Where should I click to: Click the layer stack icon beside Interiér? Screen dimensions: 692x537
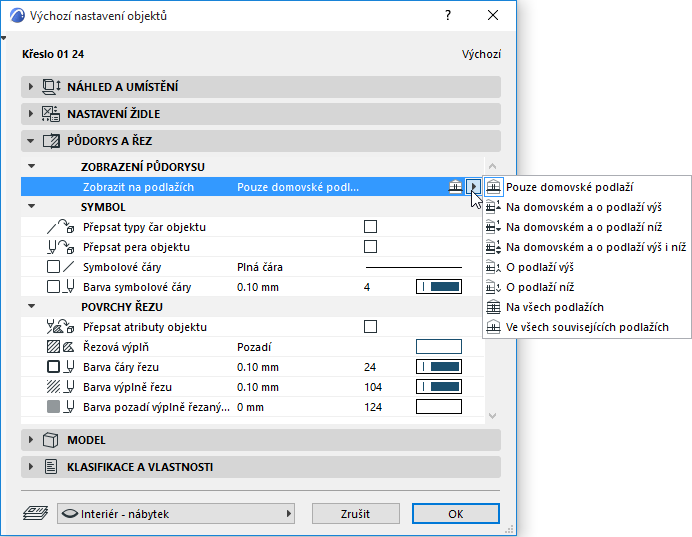35,514
